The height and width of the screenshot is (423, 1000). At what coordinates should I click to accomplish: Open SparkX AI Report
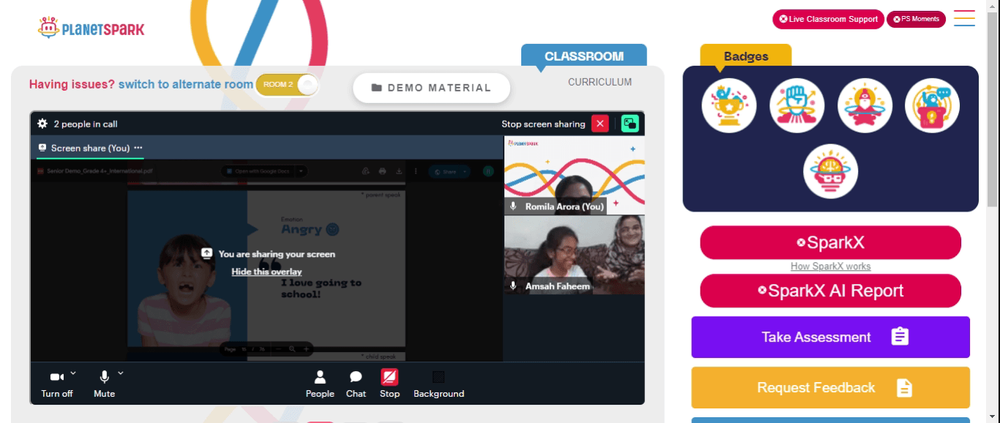pyautogui.click(x=830, y=291)
